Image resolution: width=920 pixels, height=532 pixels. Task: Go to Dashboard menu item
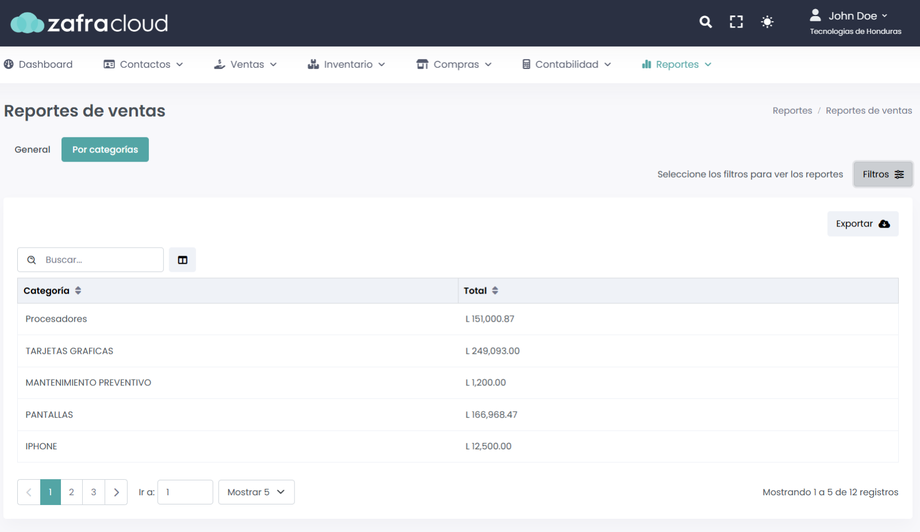pos(38,65)
